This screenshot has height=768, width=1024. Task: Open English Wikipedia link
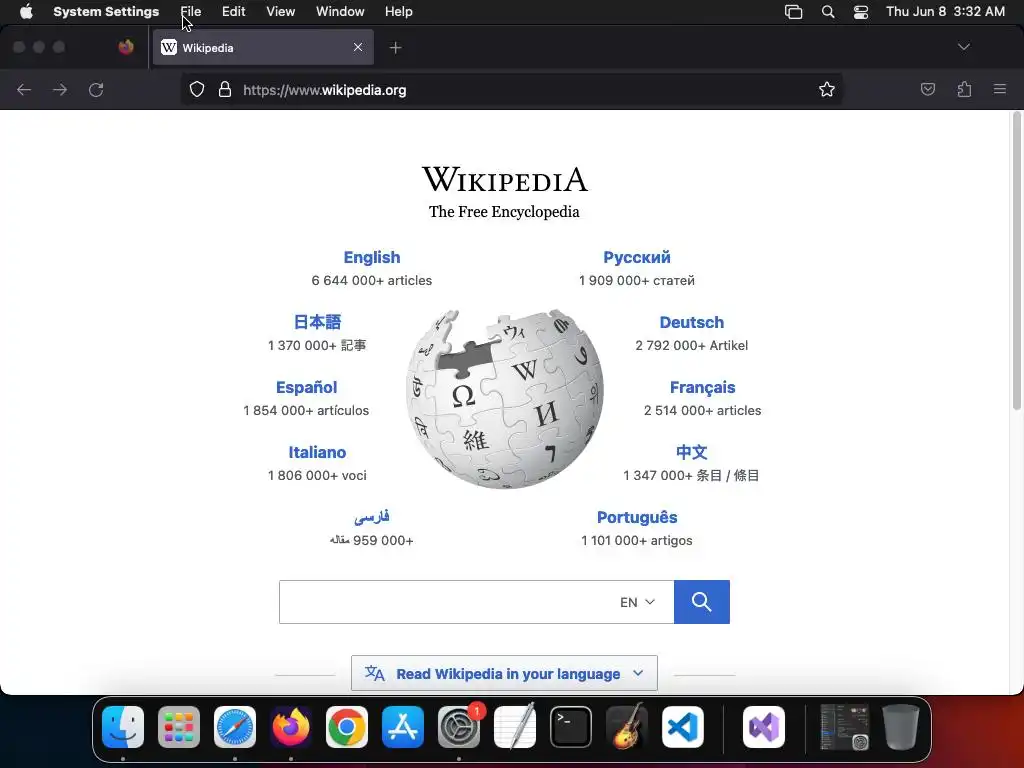pyautogui.click(x=372, y=257)
